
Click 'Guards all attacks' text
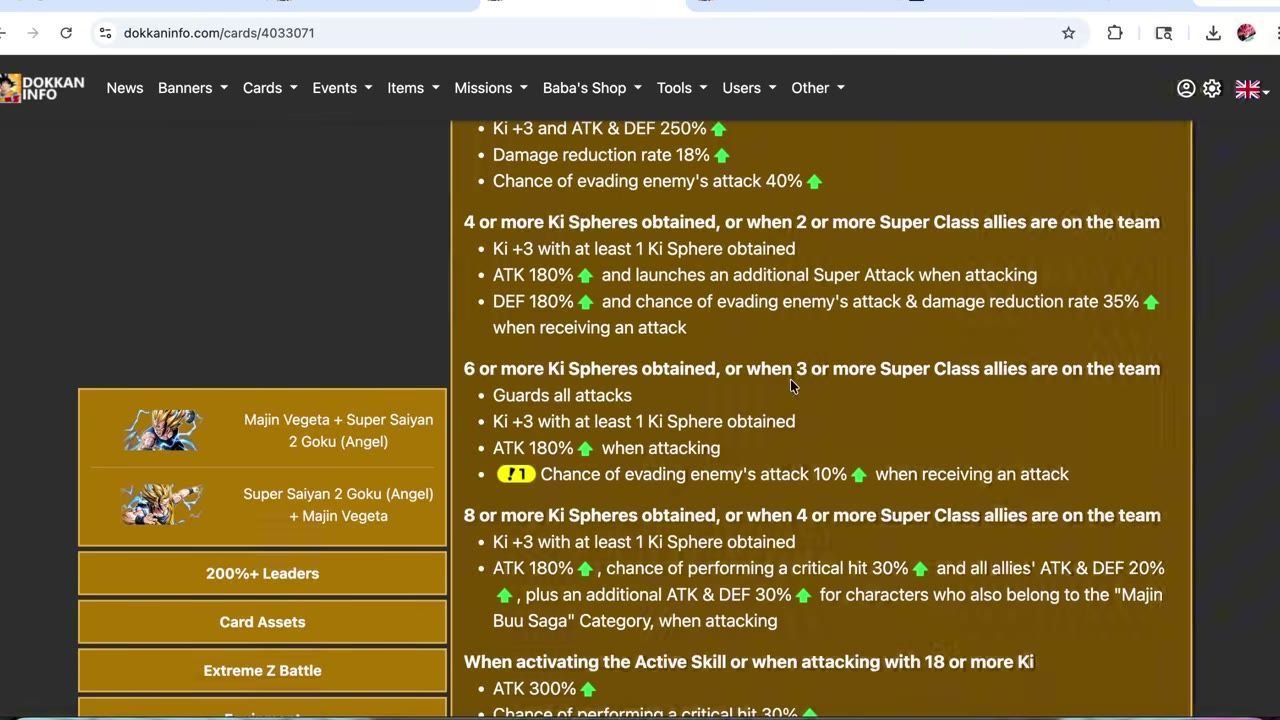pyautogui.click(x=562, y=395)
